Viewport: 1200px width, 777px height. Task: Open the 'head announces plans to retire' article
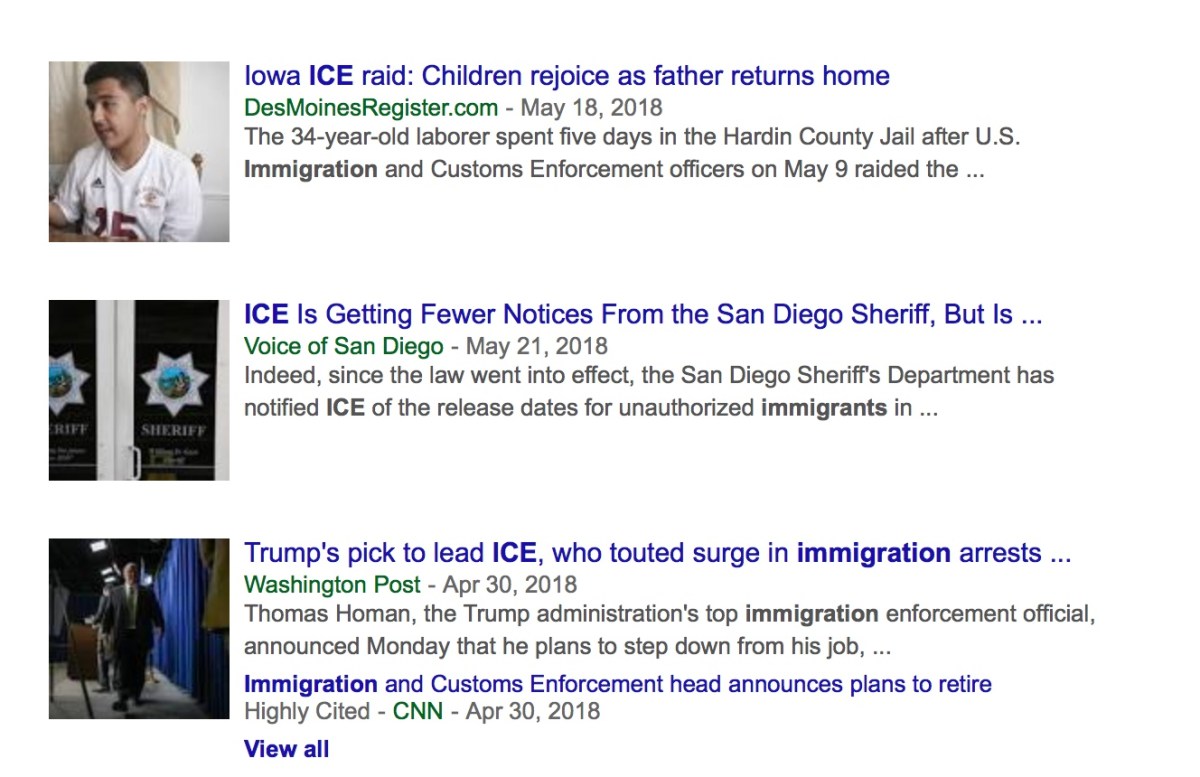tap(617, 685)
